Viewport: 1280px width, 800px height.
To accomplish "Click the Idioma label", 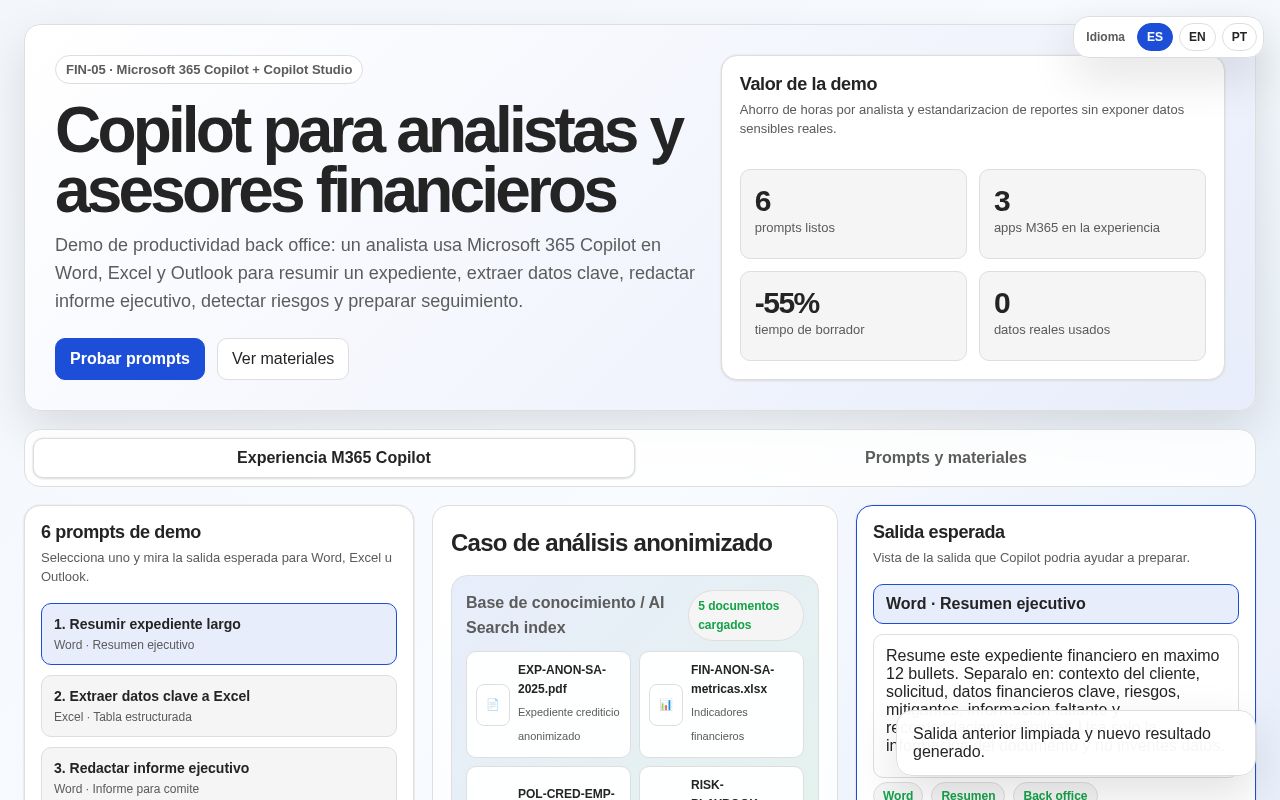I will [x=1105, y=37].
